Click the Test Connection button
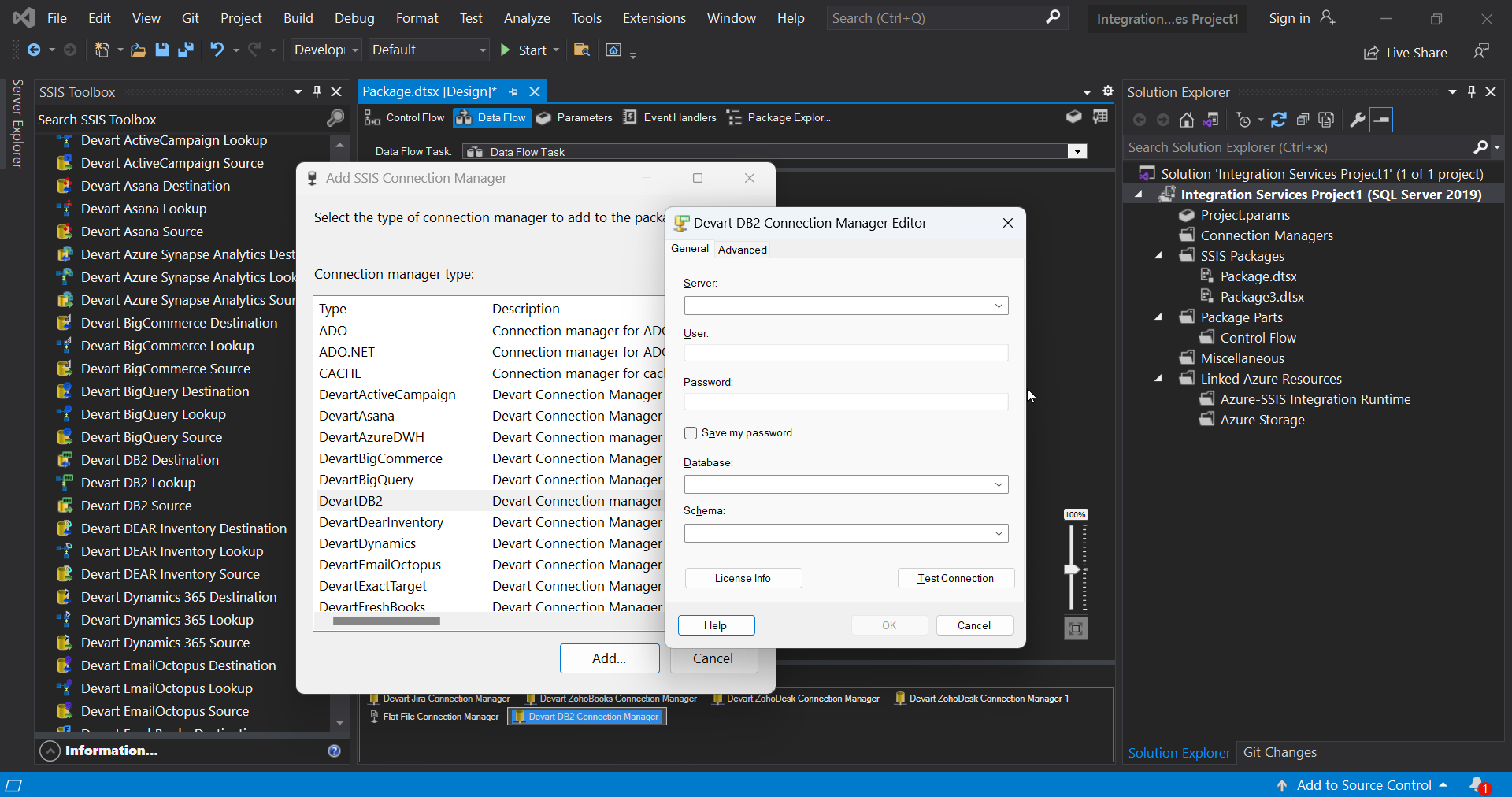This screenshot has width=1512, height=797. click(x=955, y=577)
